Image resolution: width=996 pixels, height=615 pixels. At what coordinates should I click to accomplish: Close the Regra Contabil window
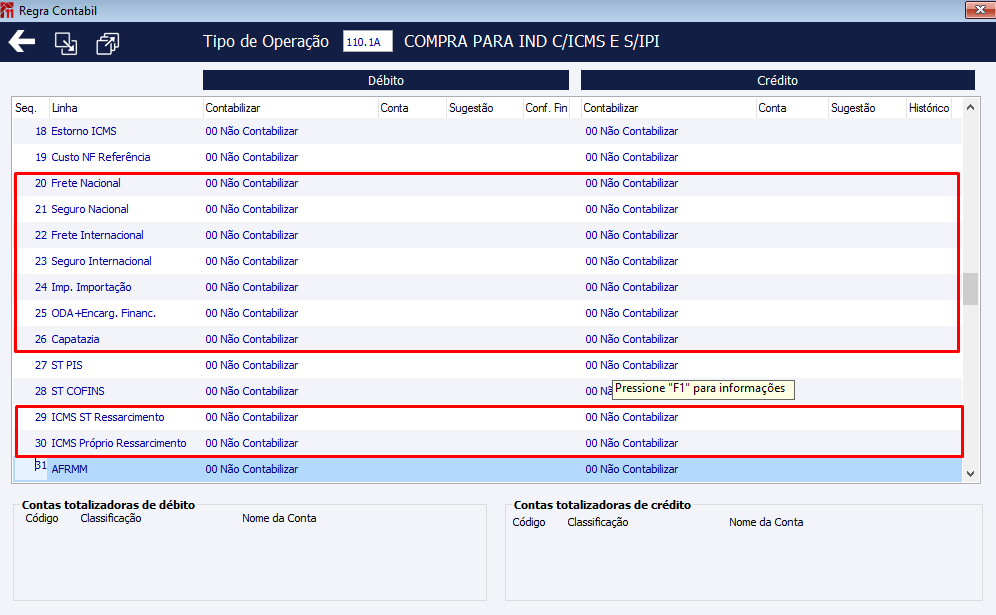(x=979, y=10)
